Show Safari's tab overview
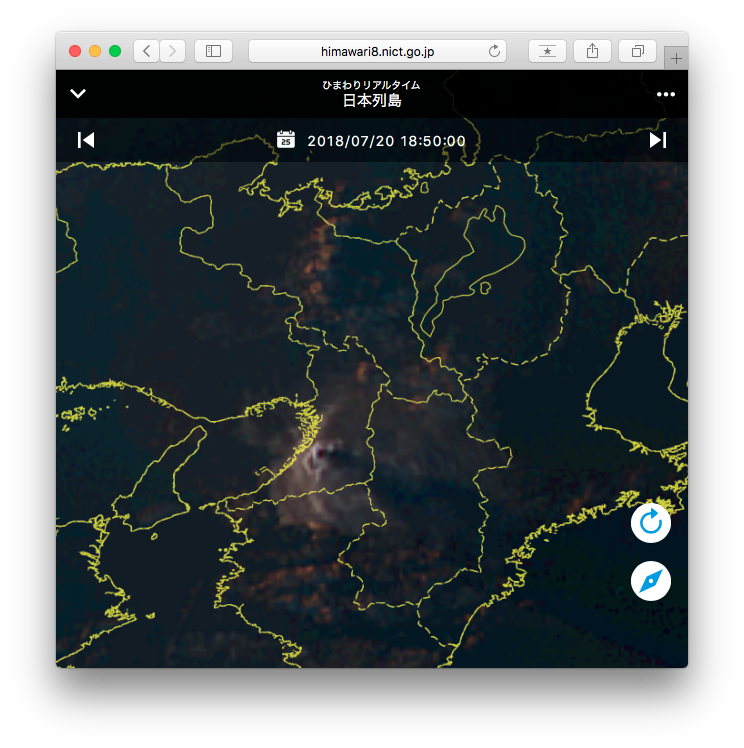This screenshot has height=748, width=744. pos(637,51)
